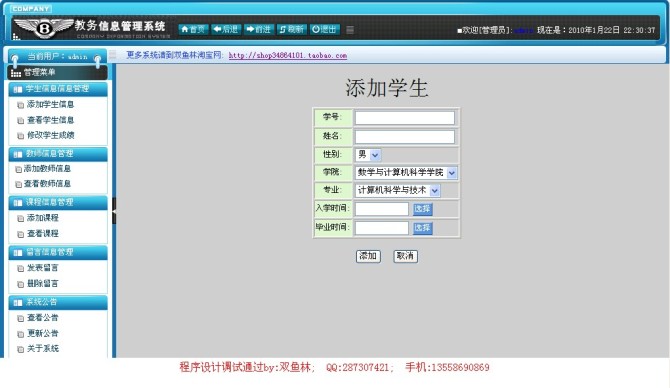Click the page icon before 修改学生成绩

point(20,136)
